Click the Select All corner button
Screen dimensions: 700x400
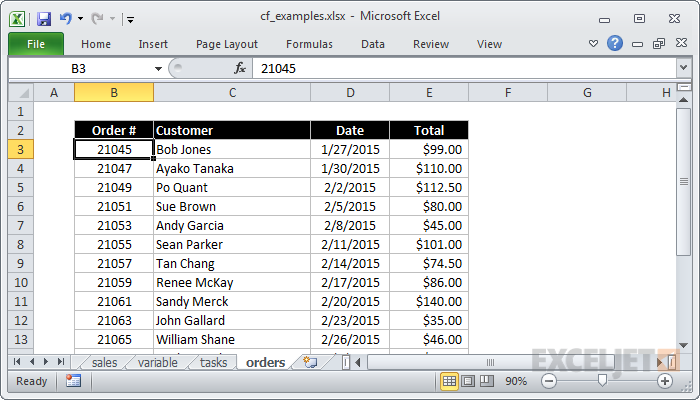pyautogui.click(x=21, y=92)
